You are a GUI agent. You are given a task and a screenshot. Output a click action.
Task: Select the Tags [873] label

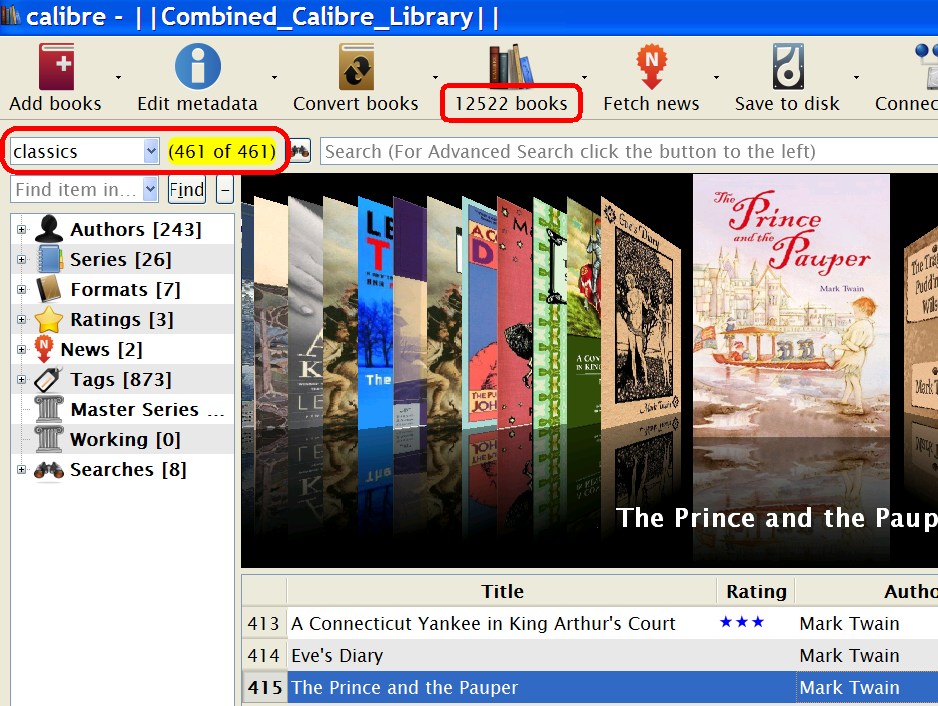121,379
